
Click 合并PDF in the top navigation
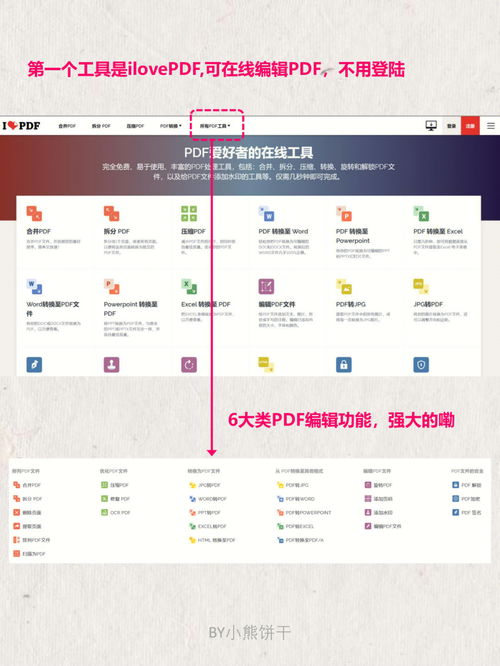pyautogui.click(x=67, y=126)
